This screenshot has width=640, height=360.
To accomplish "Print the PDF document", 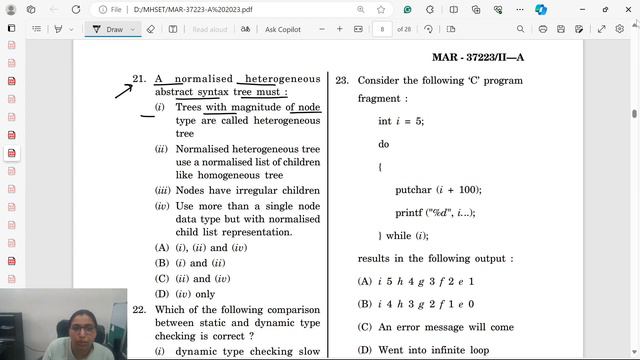I will (543, 29).
